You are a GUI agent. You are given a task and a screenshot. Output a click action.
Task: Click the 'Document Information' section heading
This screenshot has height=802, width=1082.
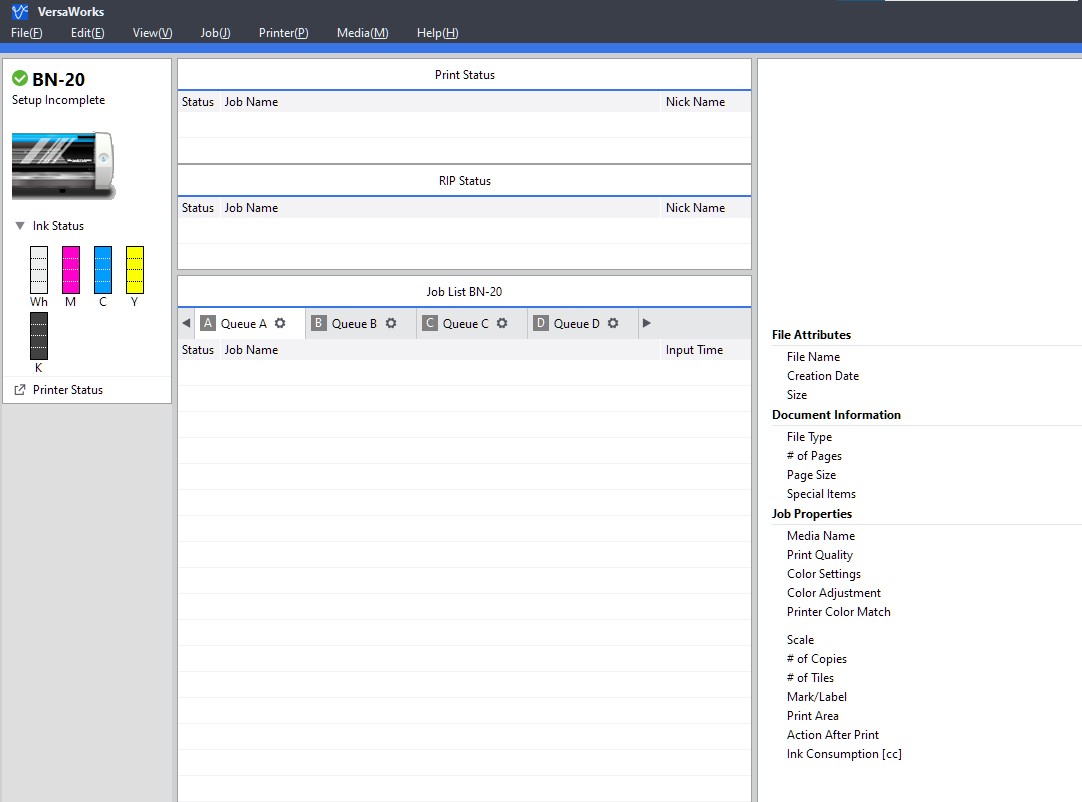click(x=836, y=415)
